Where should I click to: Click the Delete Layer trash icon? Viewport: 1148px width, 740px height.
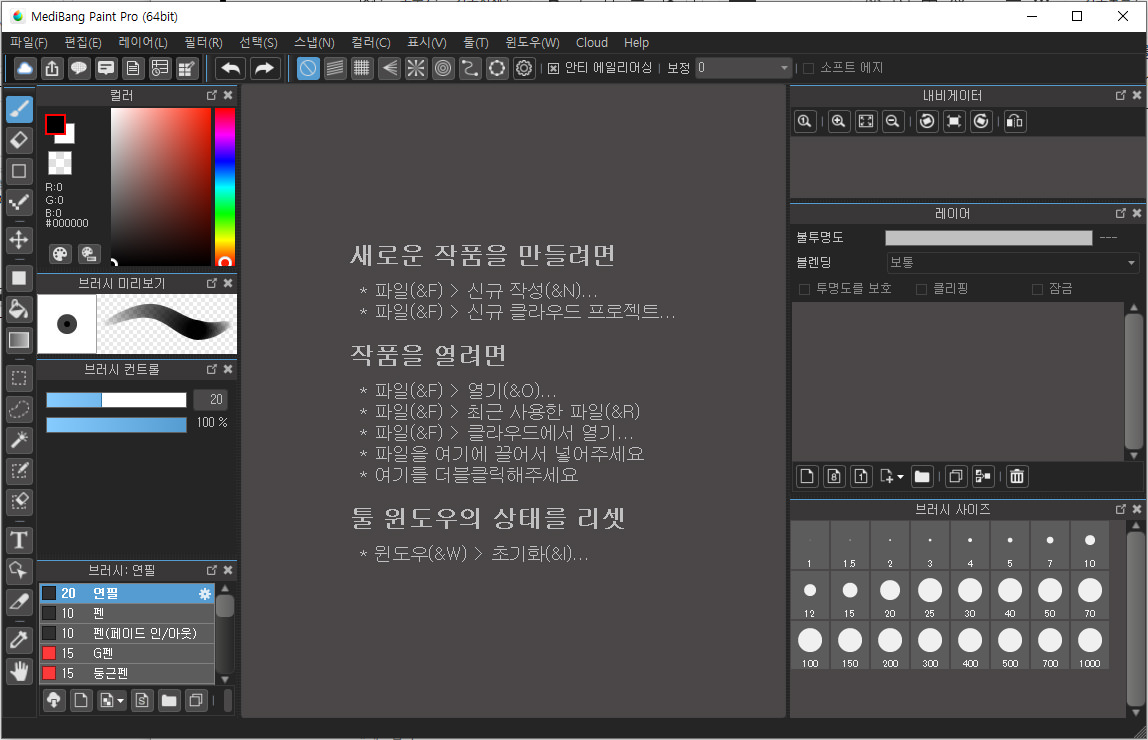click(x=1016, y=476)
